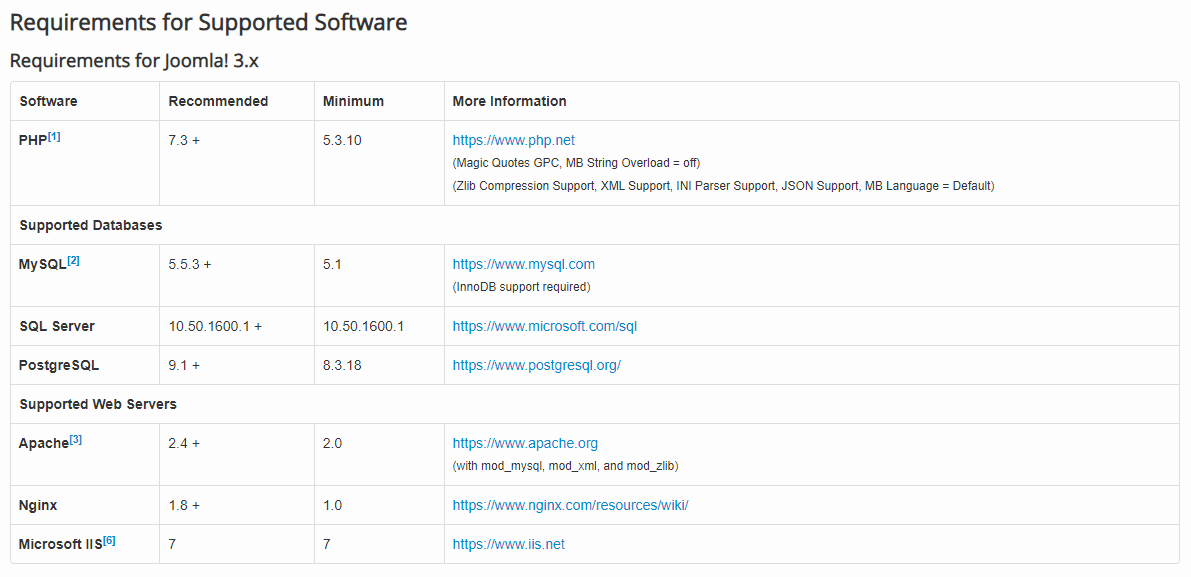Viewport: 1191px width, 577px height.
Task: Click MySQL recommended version "5.5.3 +"
Action: [190, 265]
